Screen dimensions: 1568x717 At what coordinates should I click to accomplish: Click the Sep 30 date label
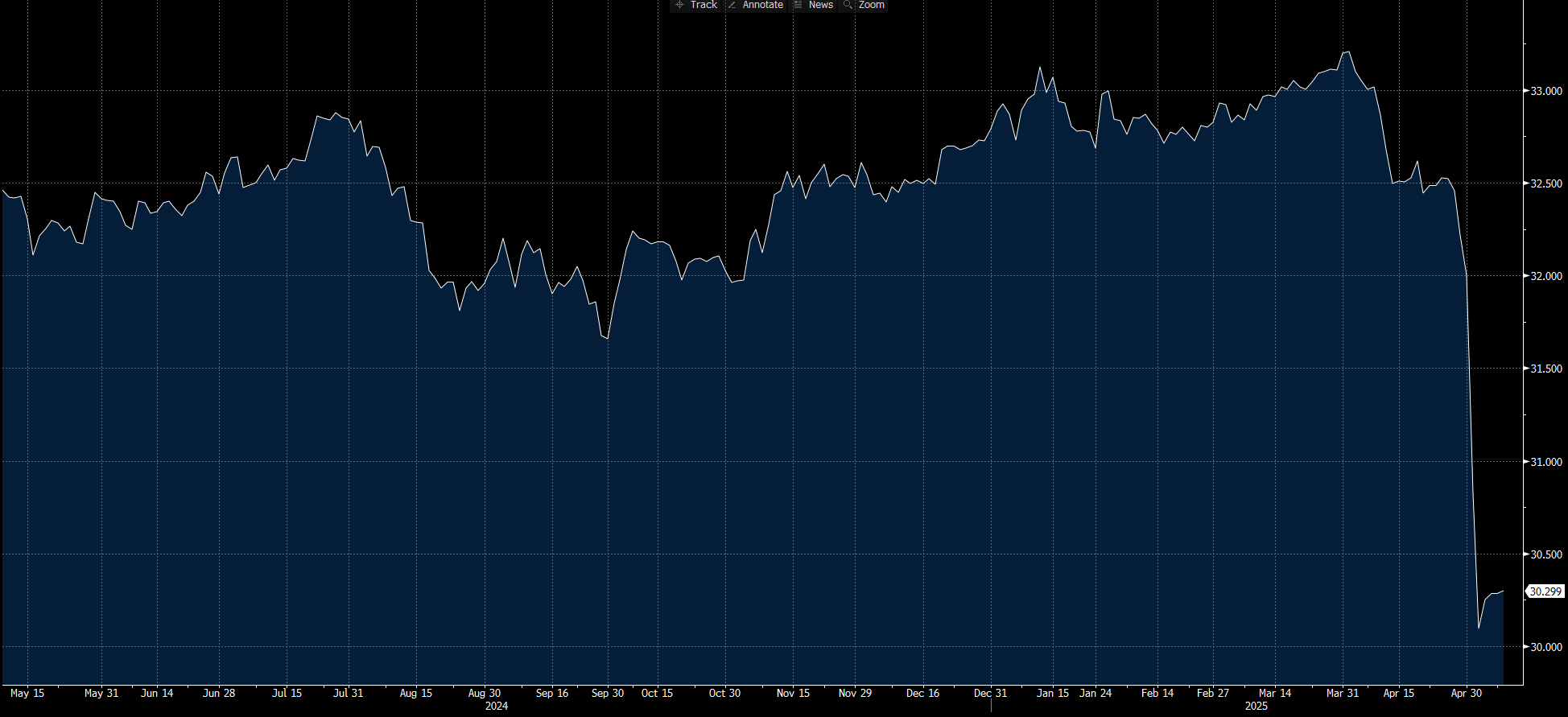(x=608, y=693)
